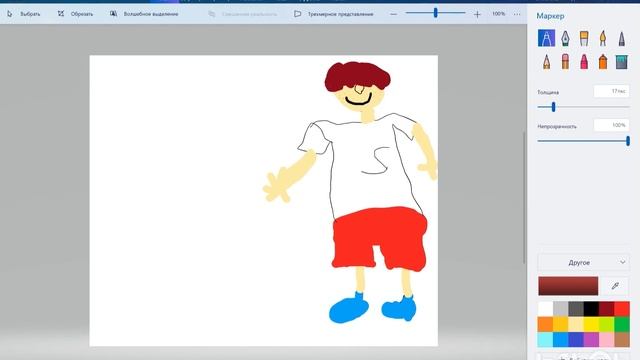
Task: Pick the brown color swatch
Action: (x=622, y=339)
